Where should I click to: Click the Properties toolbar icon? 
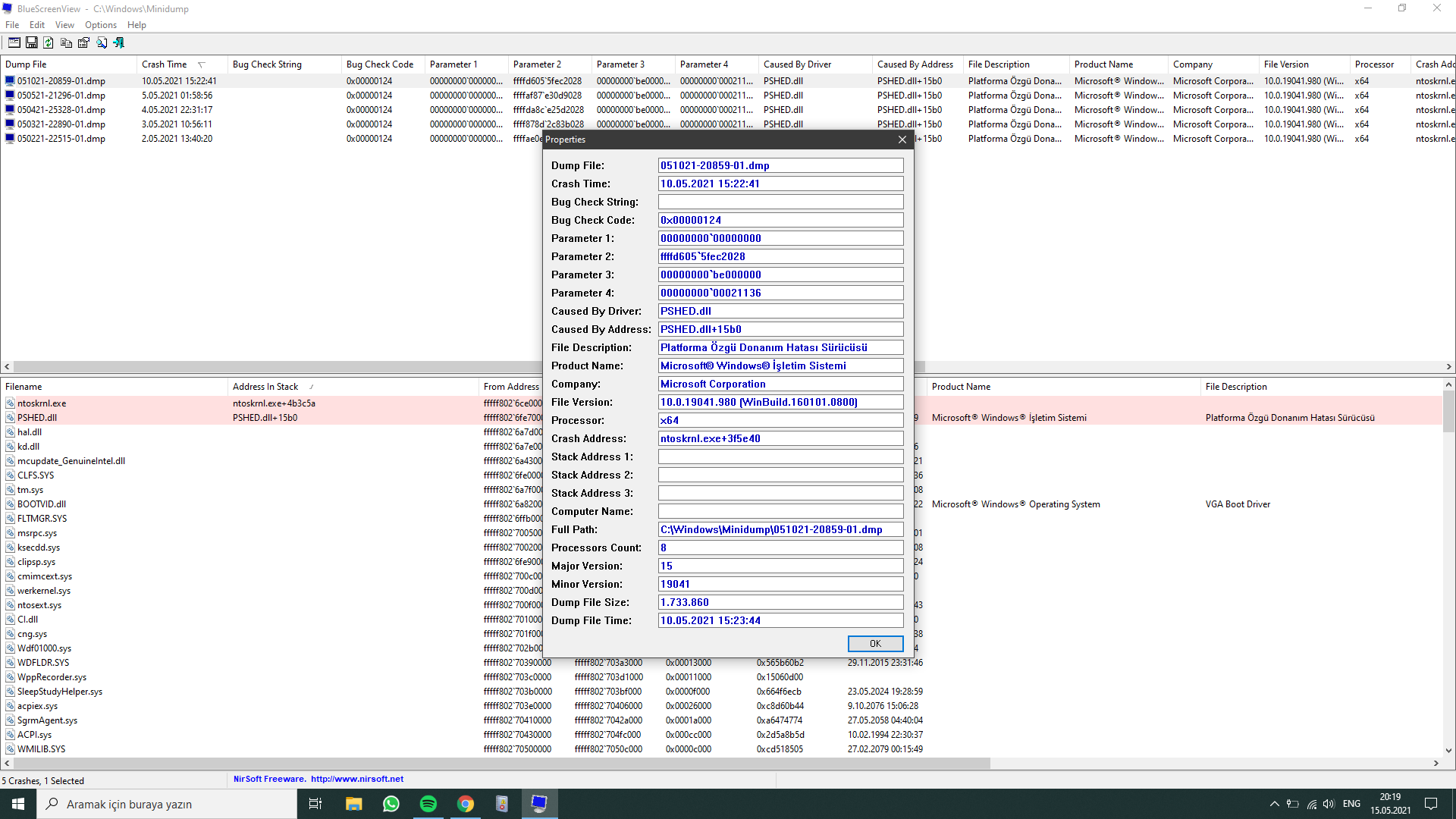coord(83,43)
